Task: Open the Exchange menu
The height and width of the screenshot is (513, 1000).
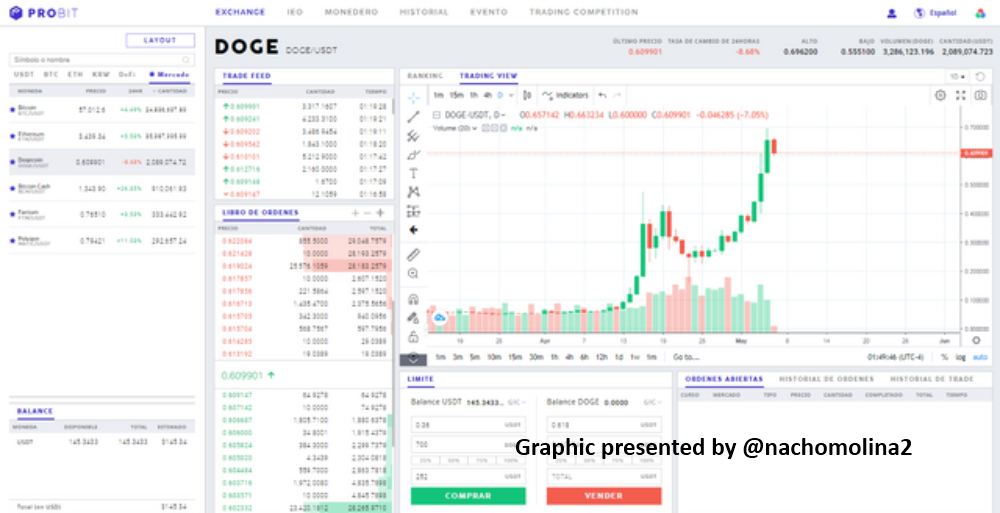Action: [240, 12]
